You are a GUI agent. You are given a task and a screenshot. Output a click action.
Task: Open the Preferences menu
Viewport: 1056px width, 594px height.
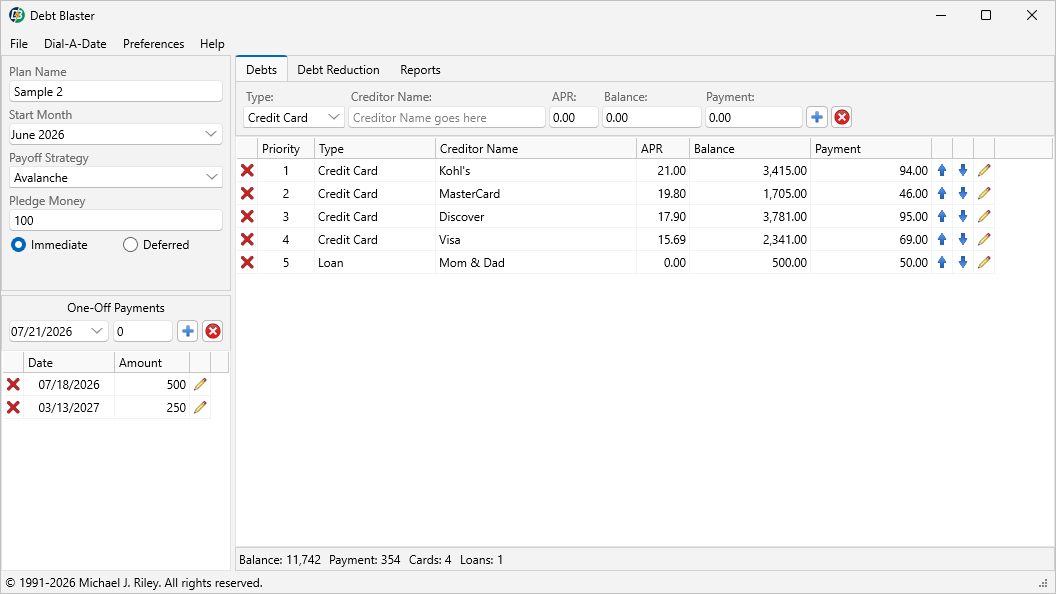click(x=154, y=44)
